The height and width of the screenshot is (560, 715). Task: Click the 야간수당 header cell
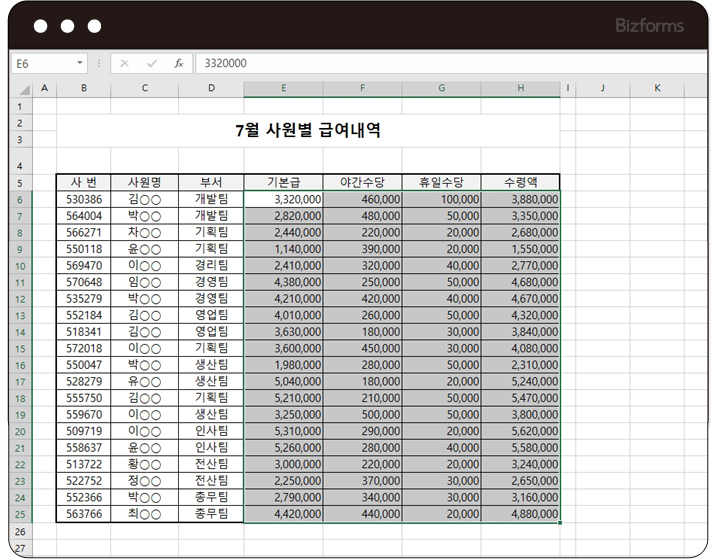pyautogui.click(x=362, y=182)
